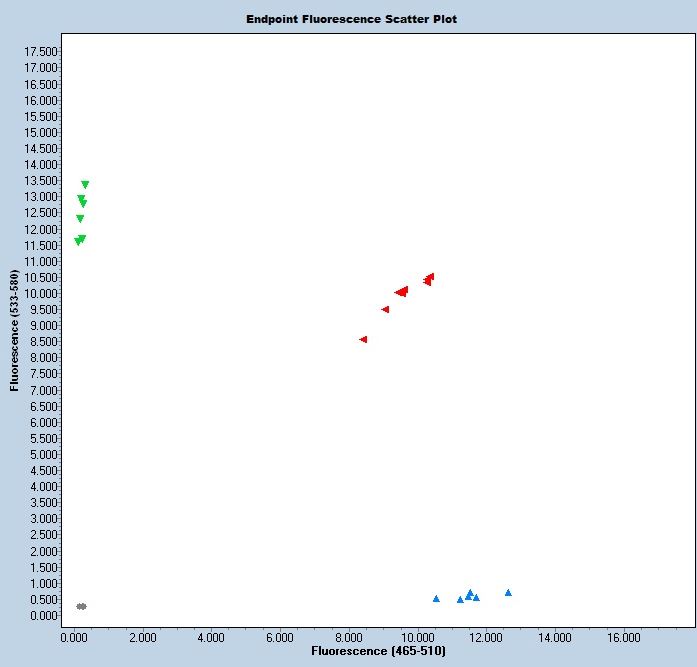Viewport: 697px width, 667px height.
Task: Select the leftmost blue triangle marker
Action: tap(436, 598)
